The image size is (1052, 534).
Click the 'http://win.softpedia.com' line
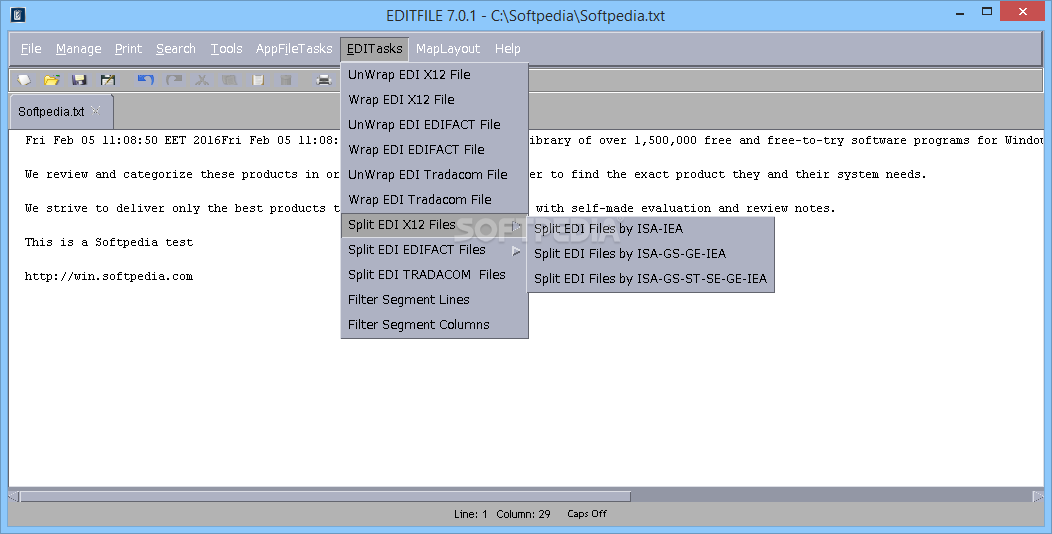109,276
